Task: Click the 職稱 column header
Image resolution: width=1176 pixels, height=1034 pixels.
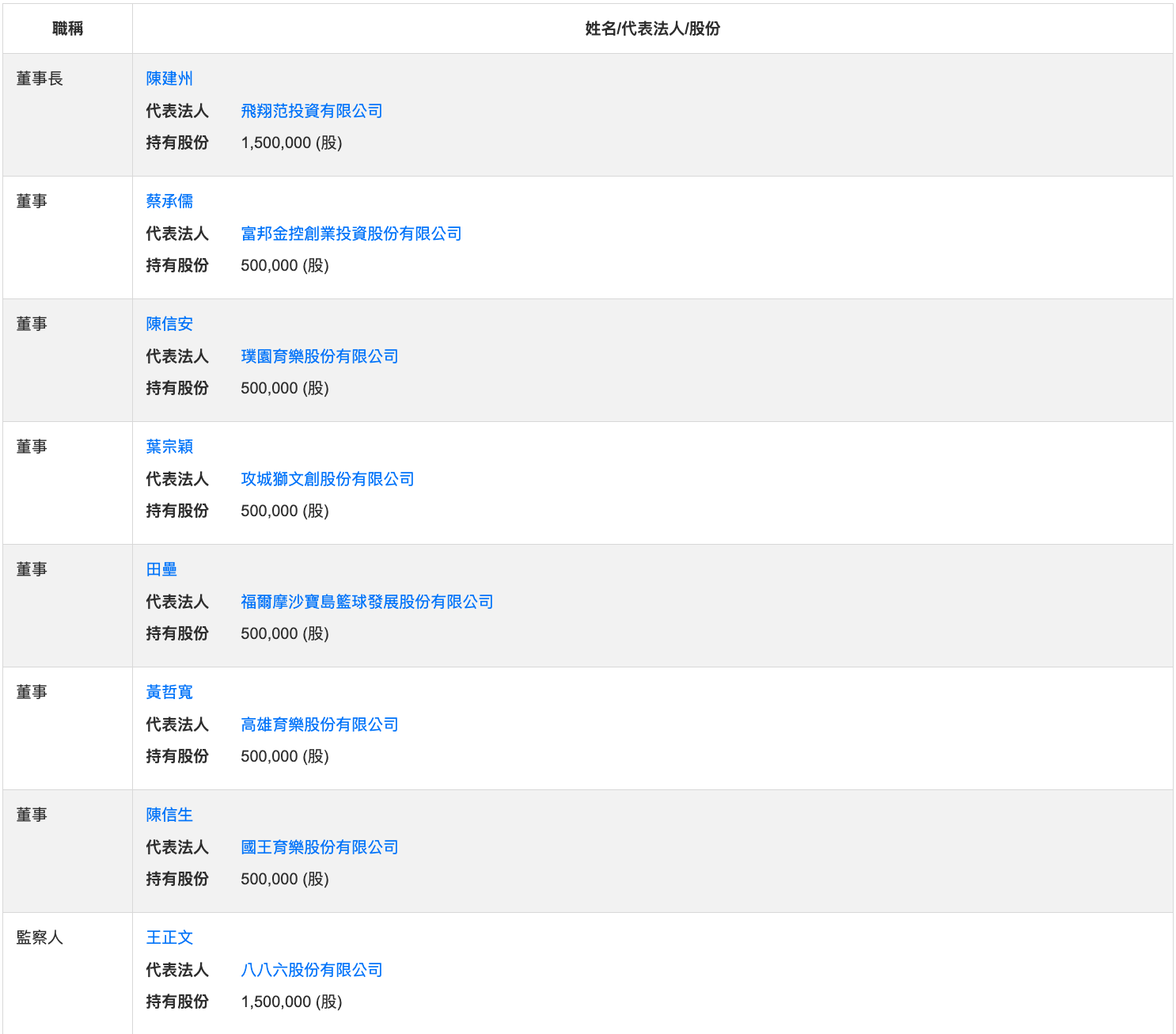Action: (67, 29)
